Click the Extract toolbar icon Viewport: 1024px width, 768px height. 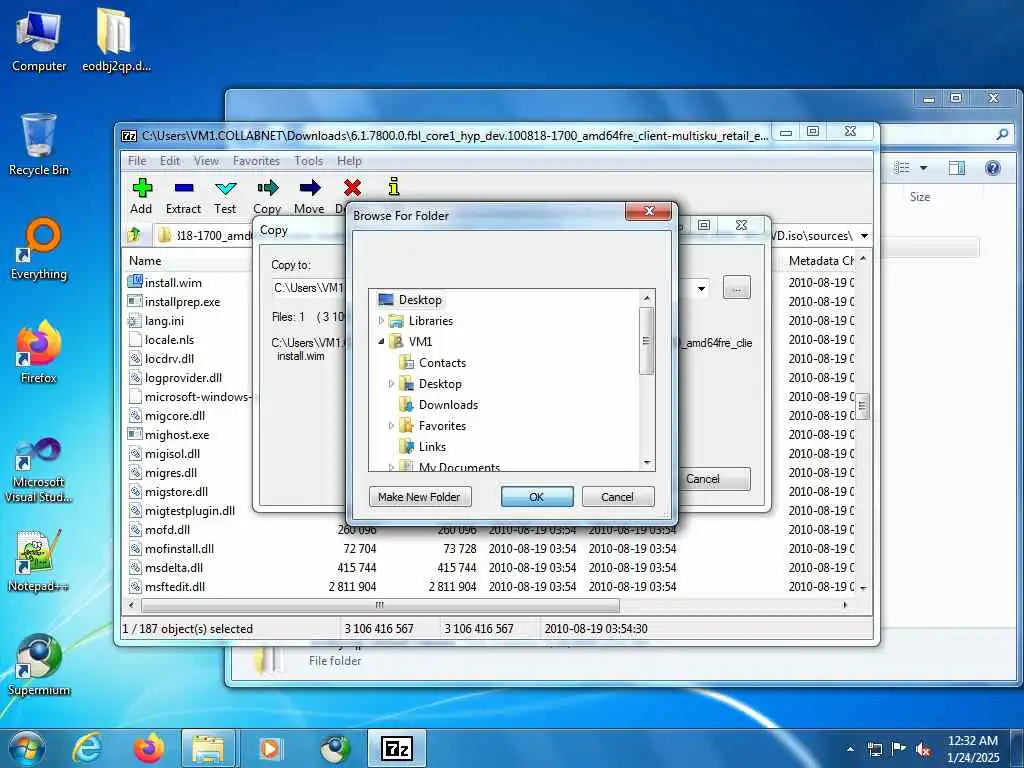[184, 196]
